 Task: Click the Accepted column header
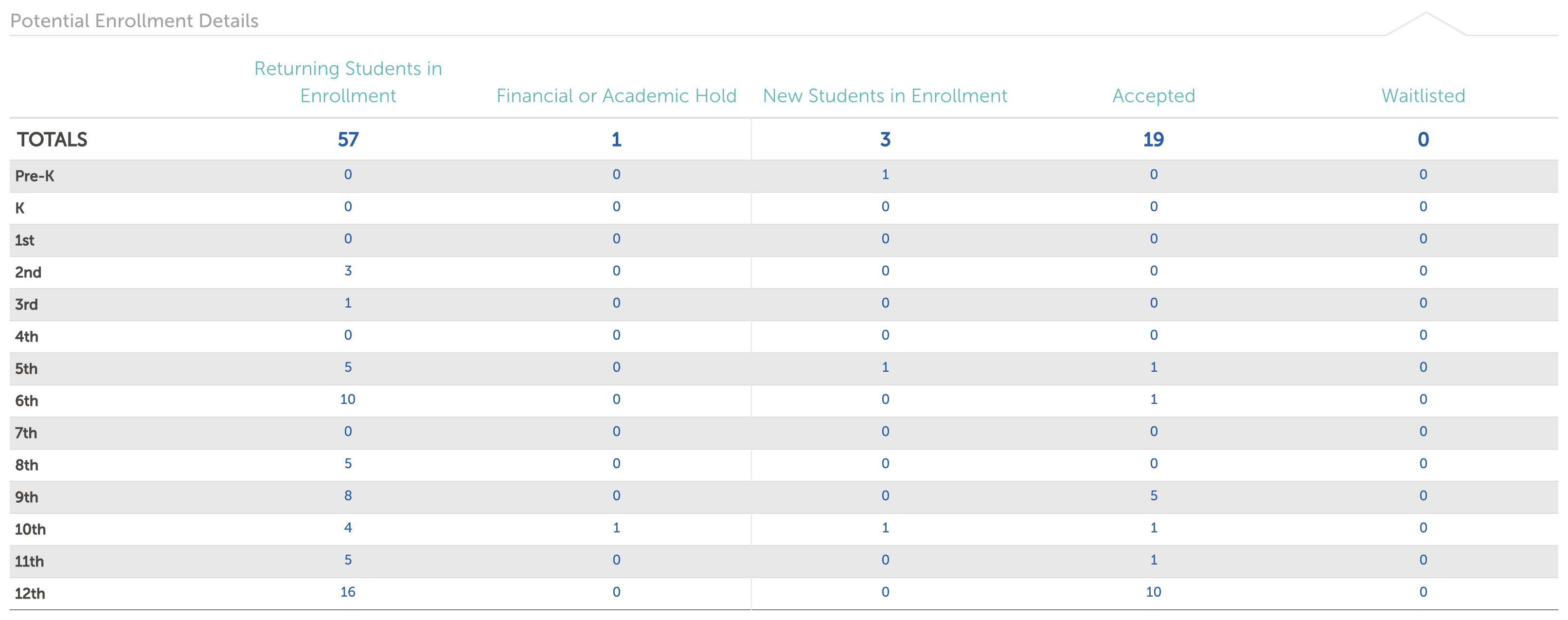[x=1154, y=95]
